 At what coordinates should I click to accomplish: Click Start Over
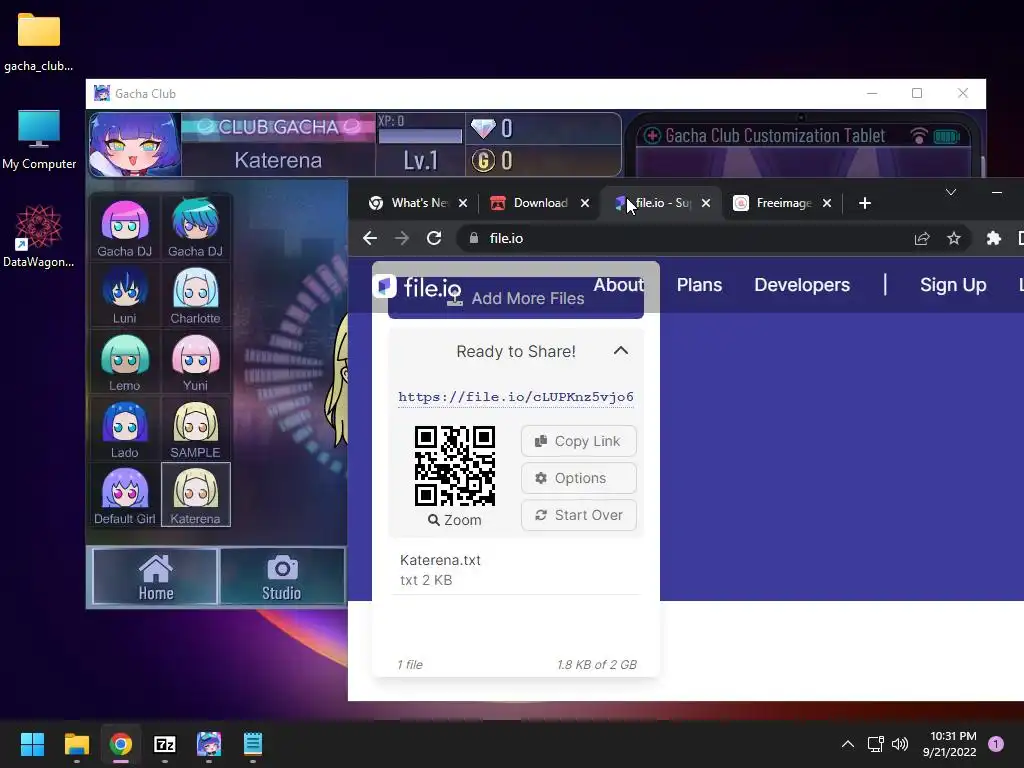point(579,515)
